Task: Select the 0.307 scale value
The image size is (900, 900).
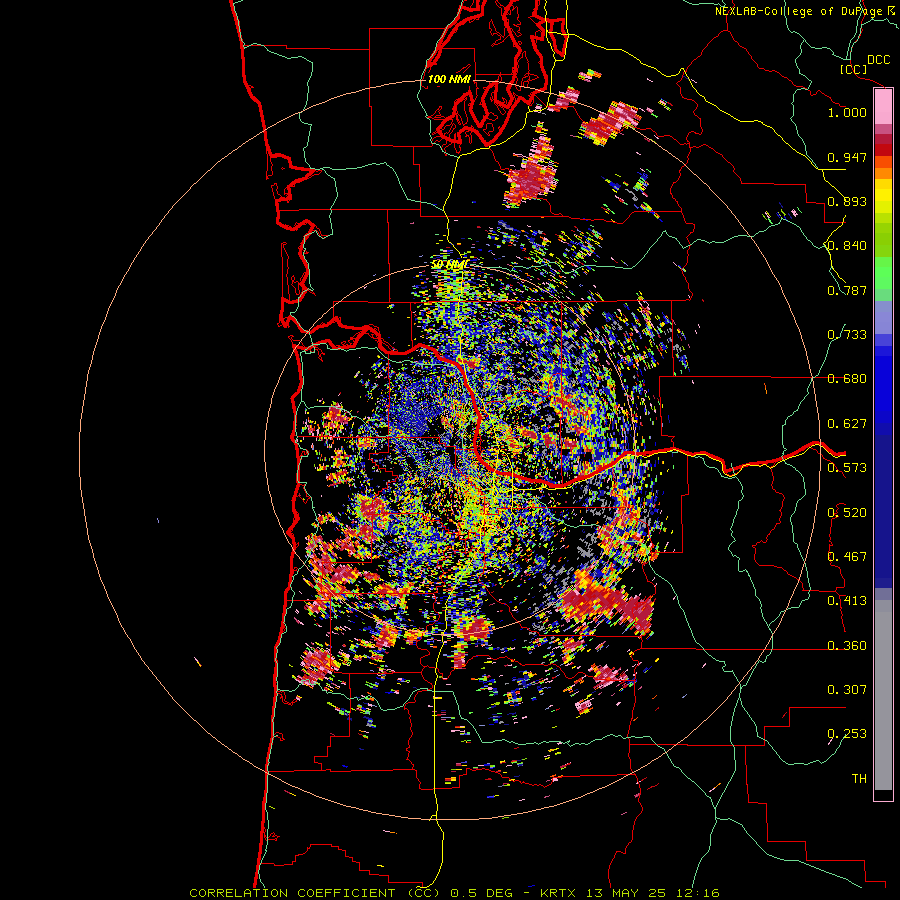Action: [x=847, y=690]
